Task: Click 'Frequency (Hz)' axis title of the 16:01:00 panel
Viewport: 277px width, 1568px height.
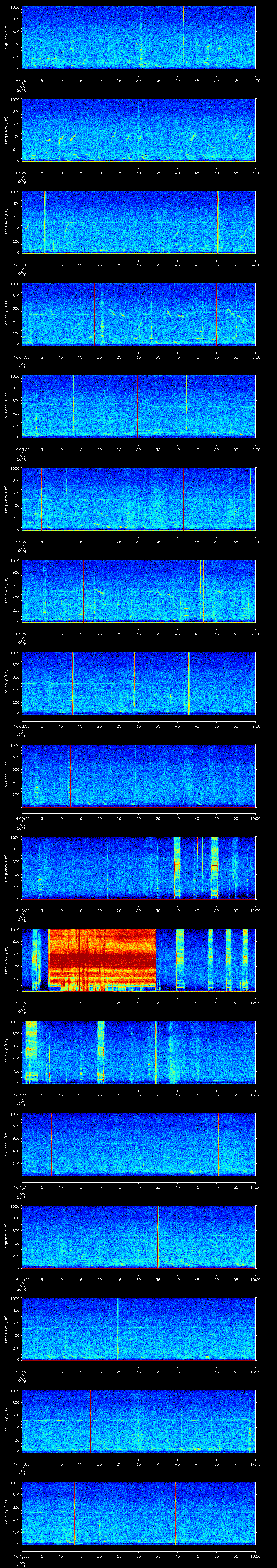Action: pos(6,38)
